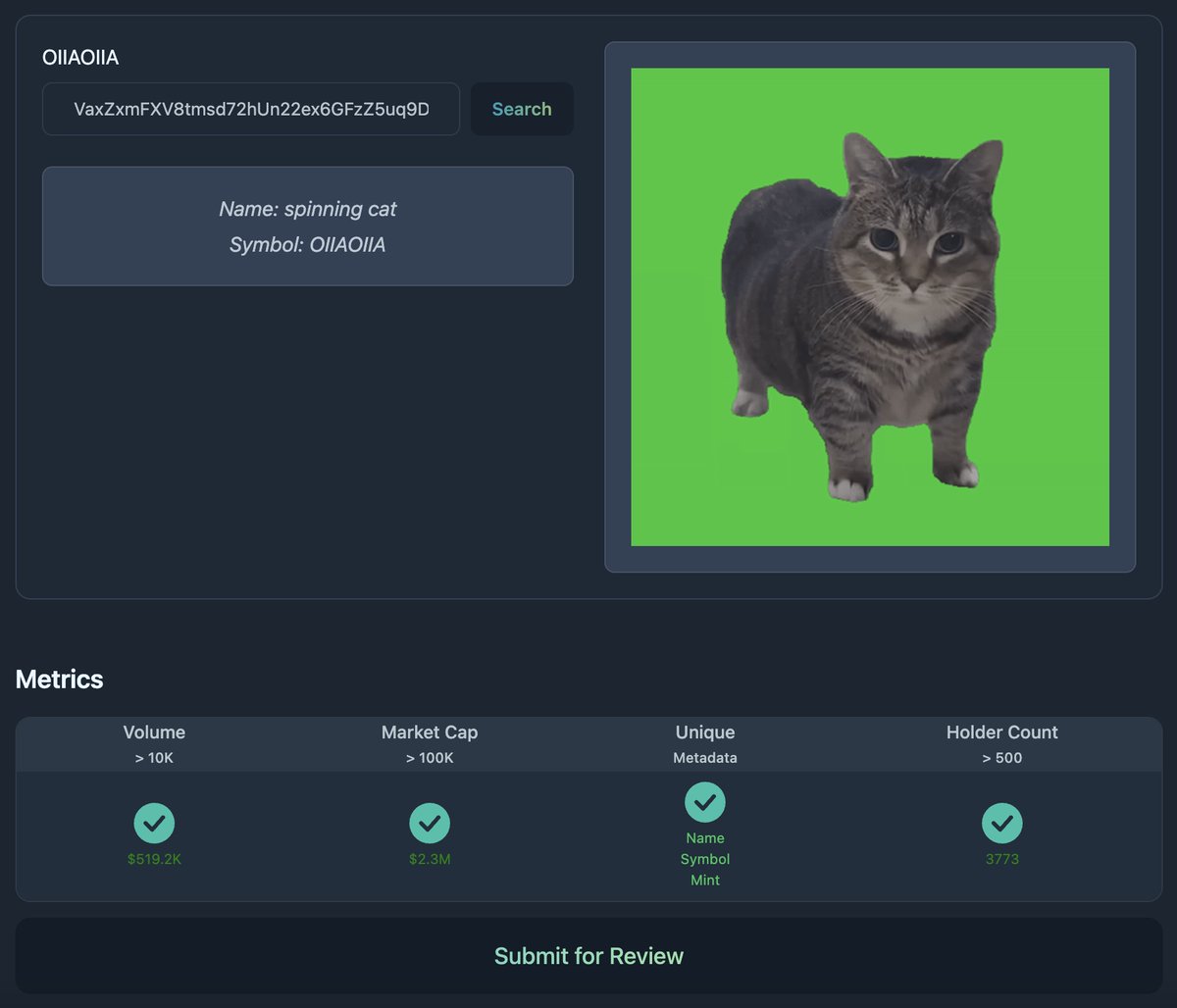Click Submit for Review
This screenshot has width=1177, height=1008.
click(588, 956)
